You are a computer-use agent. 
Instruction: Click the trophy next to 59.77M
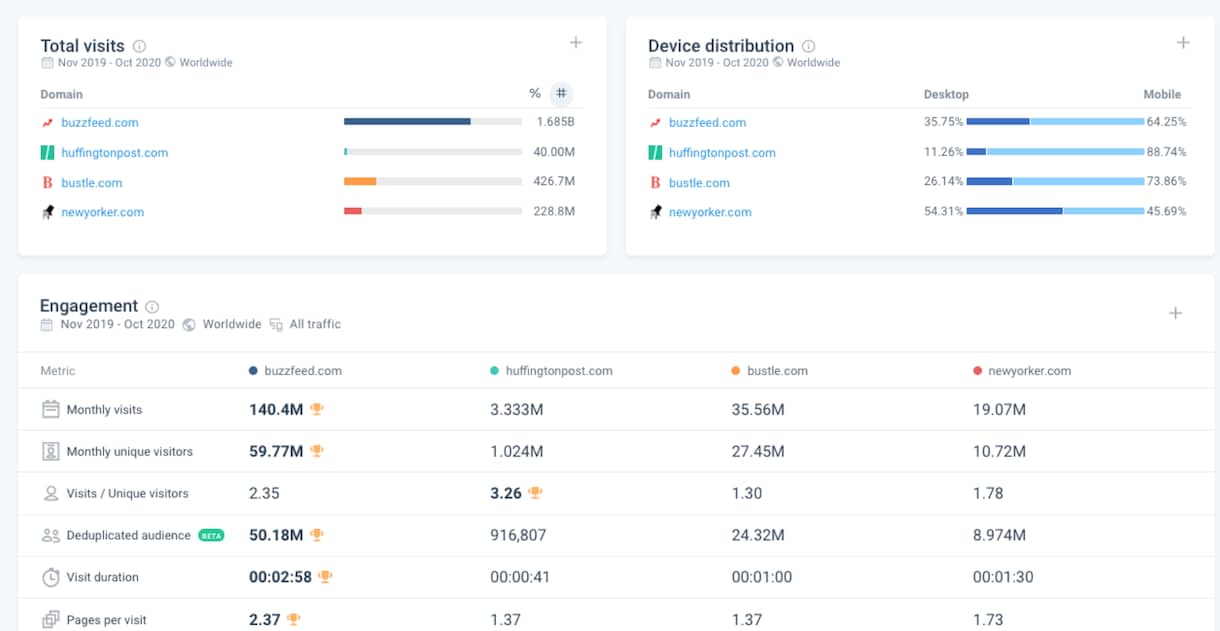click(x=316, y=451)
